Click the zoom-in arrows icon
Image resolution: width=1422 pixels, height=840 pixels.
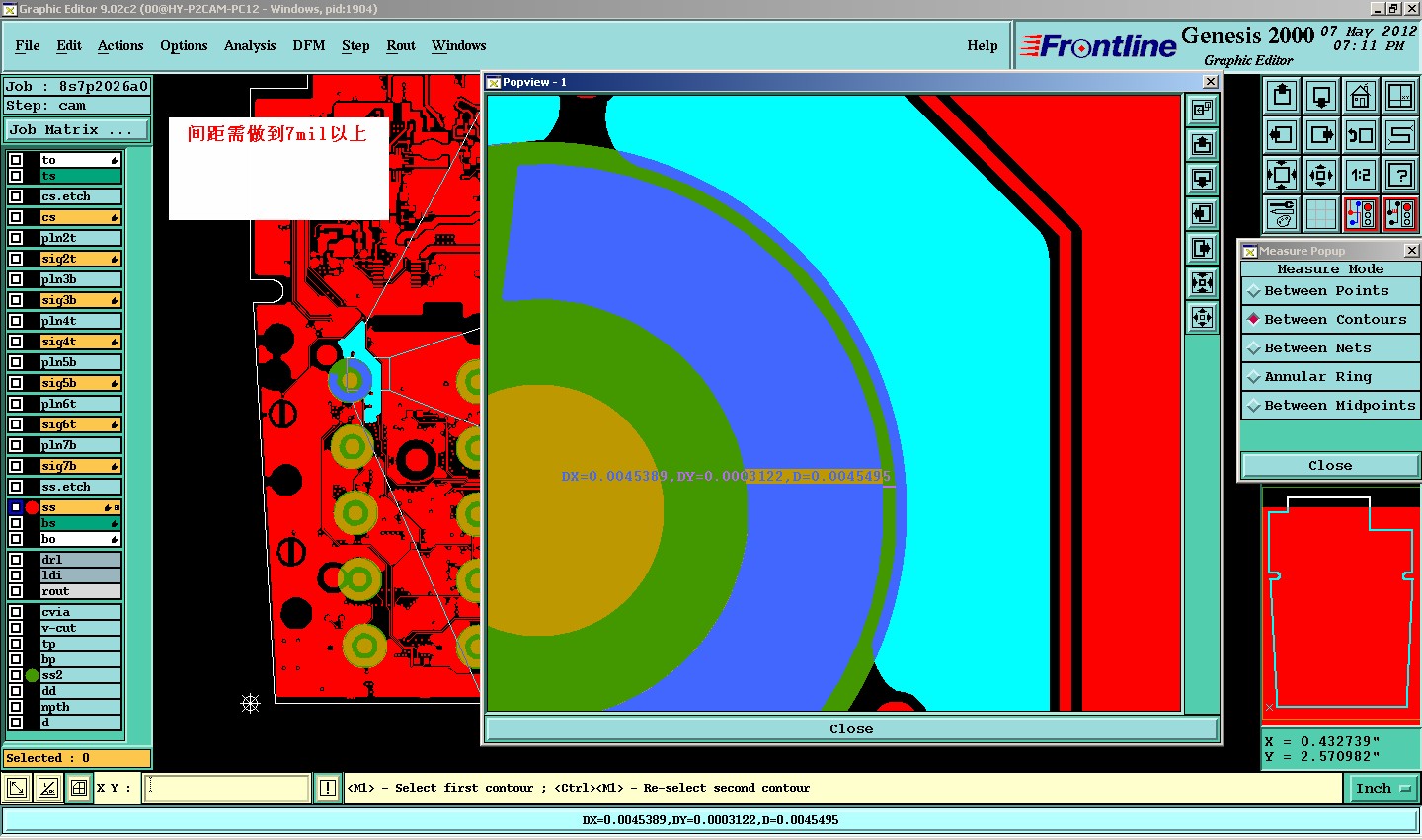tap(1282, 175)
